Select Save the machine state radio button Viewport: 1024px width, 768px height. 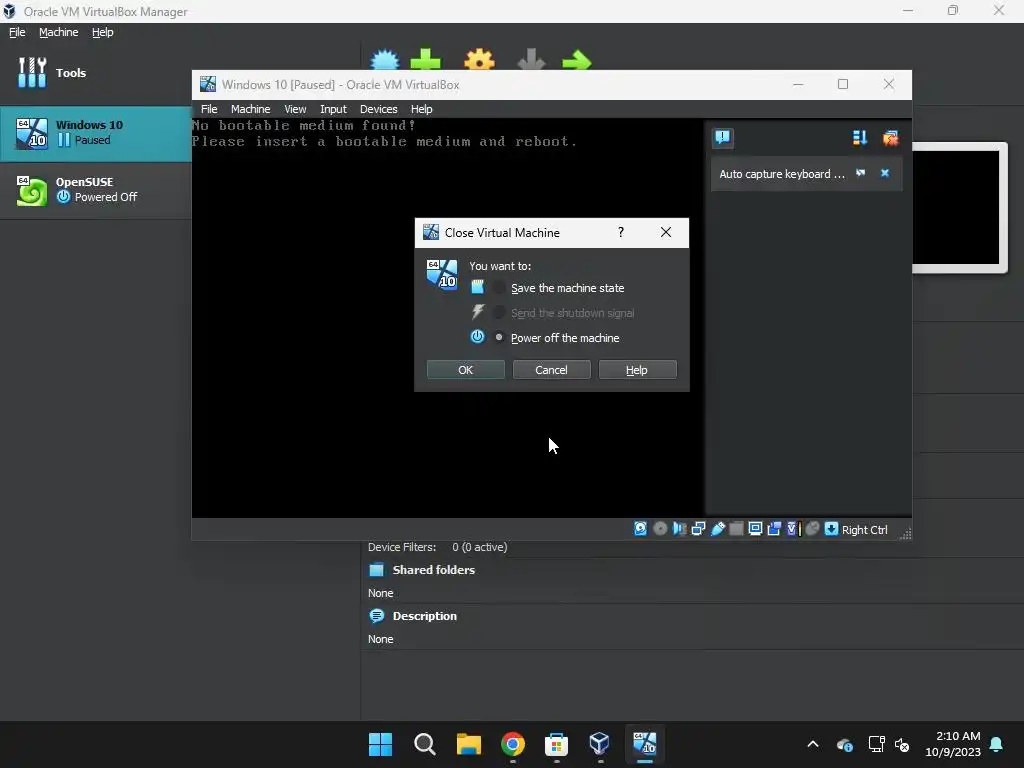point(499,287)
